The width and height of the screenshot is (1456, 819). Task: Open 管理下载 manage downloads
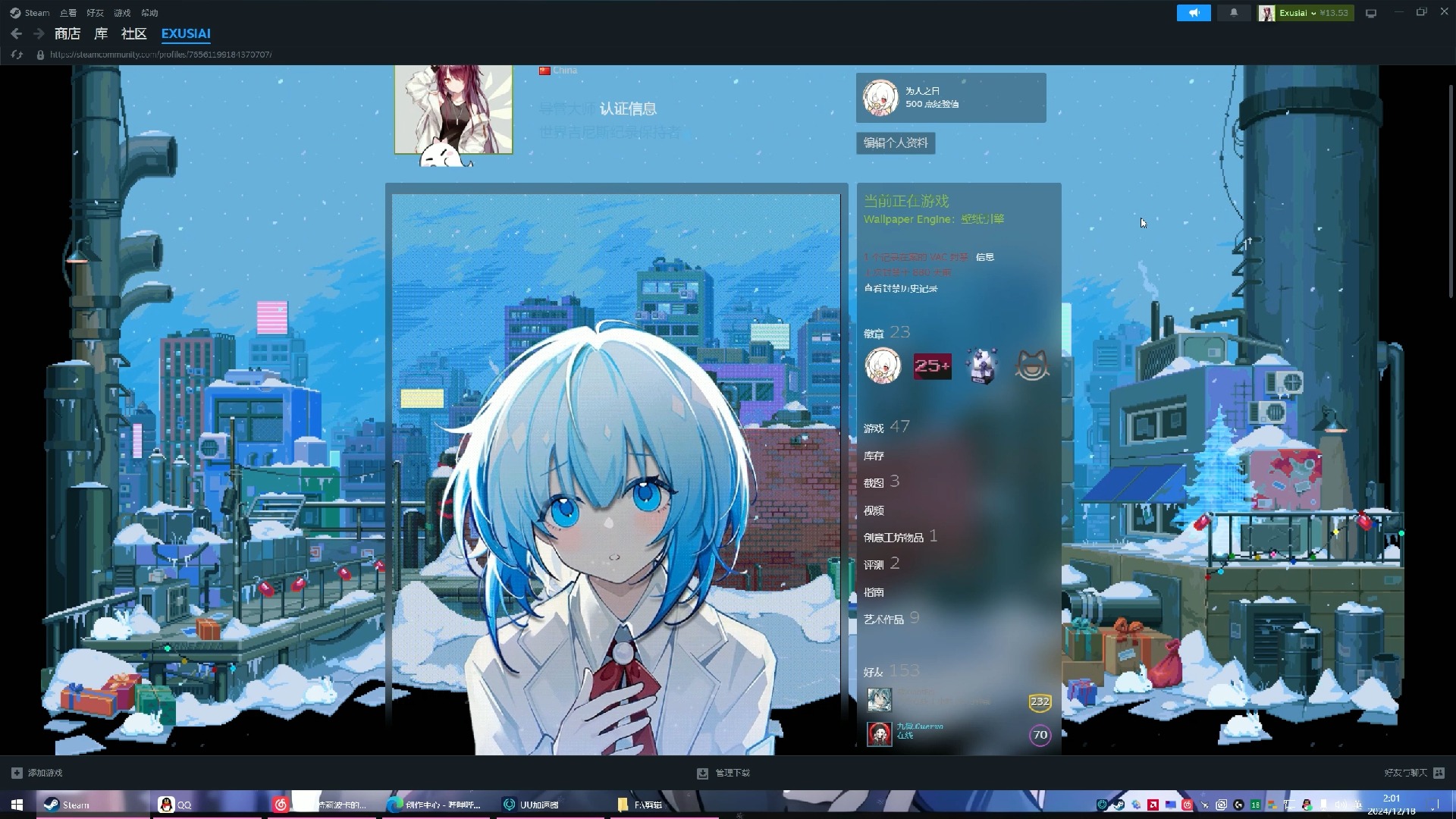point(723,773)
